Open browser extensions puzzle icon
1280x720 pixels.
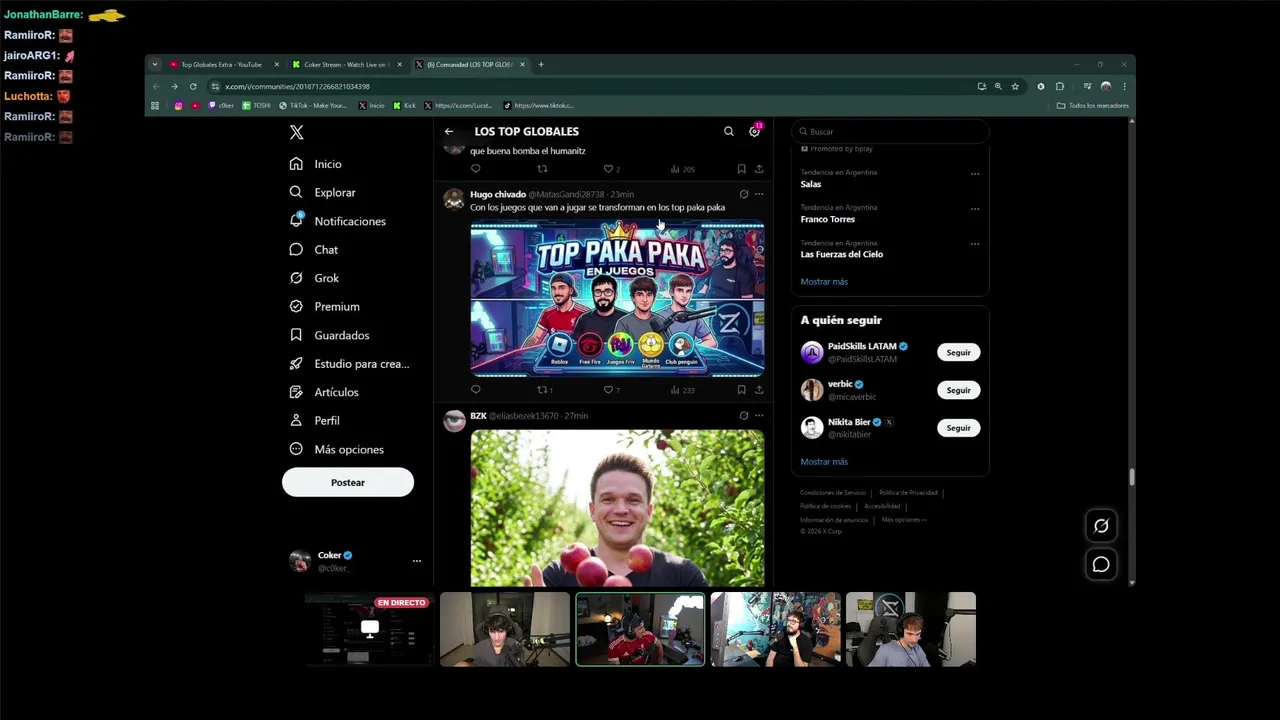(1060, 86)
